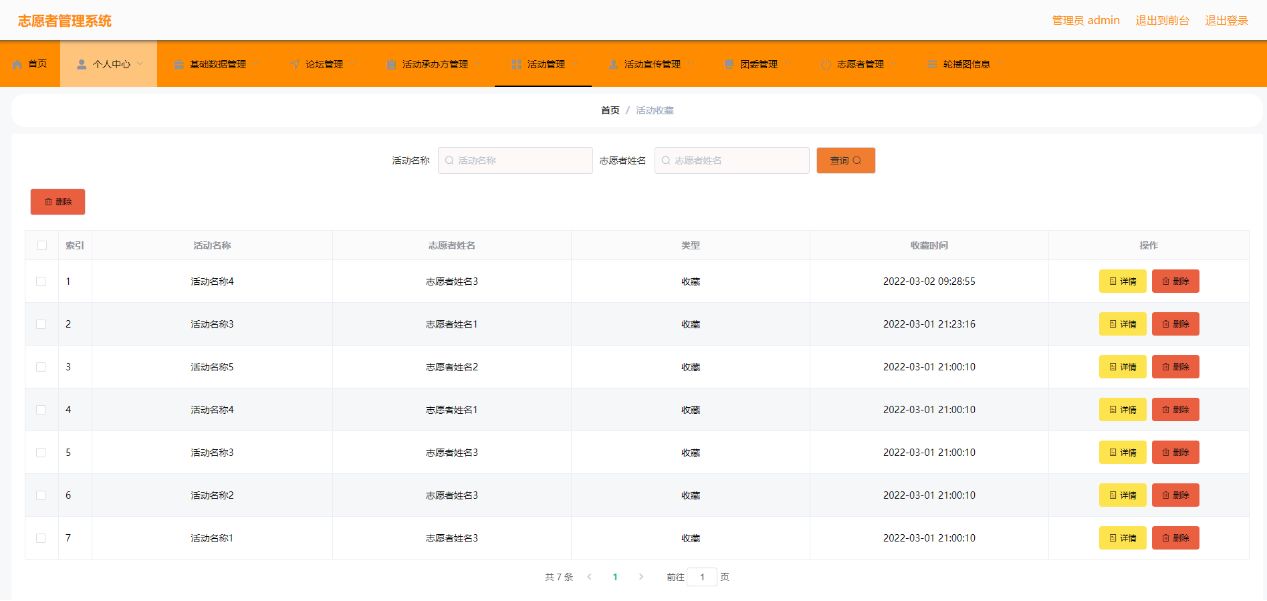This screenshot has height=601, width=1267.
Task: Click the 类型 column header
Action: point(691,245)
